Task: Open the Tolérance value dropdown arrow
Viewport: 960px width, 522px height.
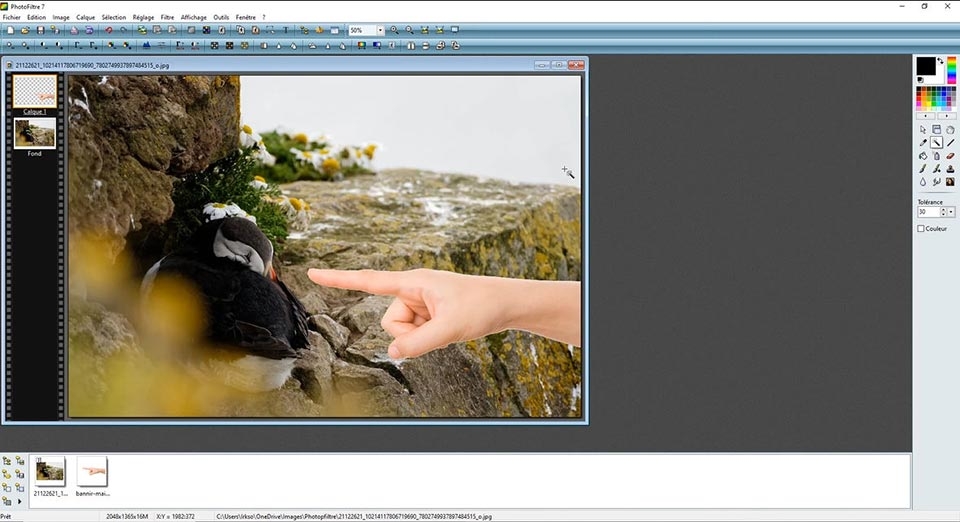Action: click(950, 212)
